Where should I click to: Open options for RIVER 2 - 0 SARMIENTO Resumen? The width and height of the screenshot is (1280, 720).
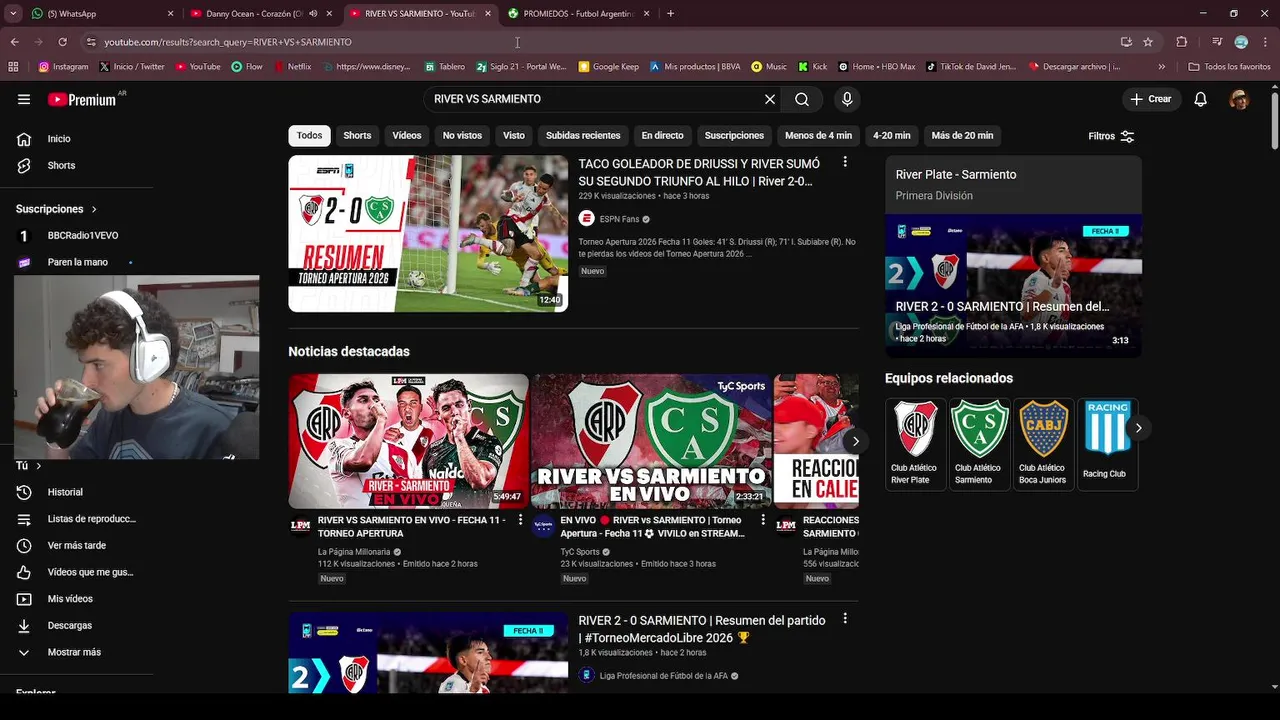845,619
